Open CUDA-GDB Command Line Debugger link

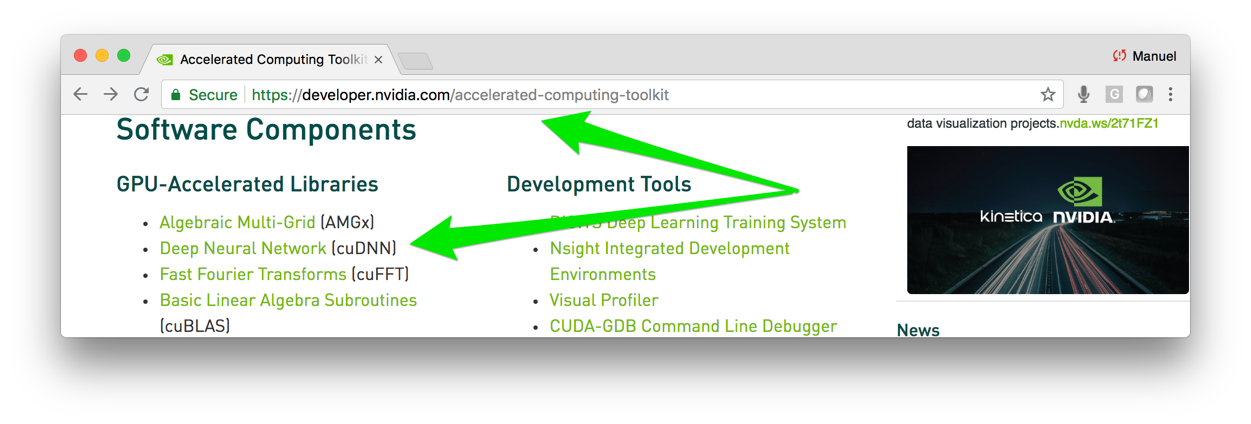click(x=693, y=326)
